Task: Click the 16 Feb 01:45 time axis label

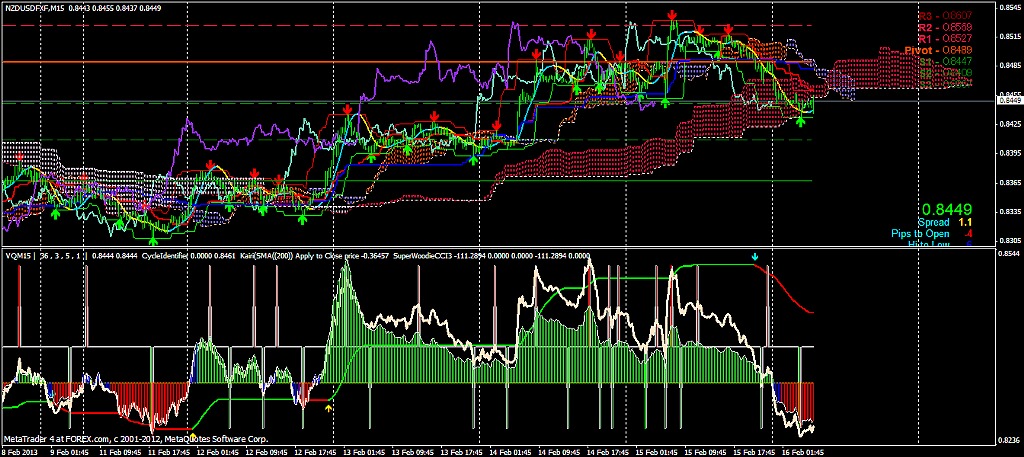Action: [801, 451]
